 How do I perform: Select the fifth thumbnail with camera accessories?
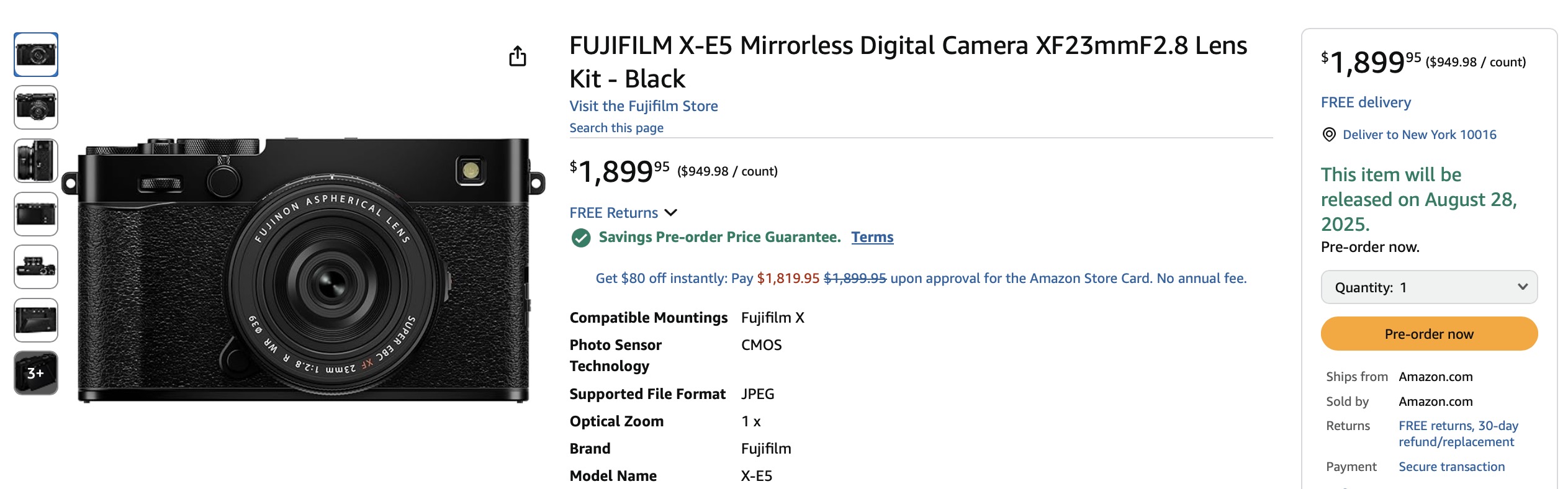36,267
